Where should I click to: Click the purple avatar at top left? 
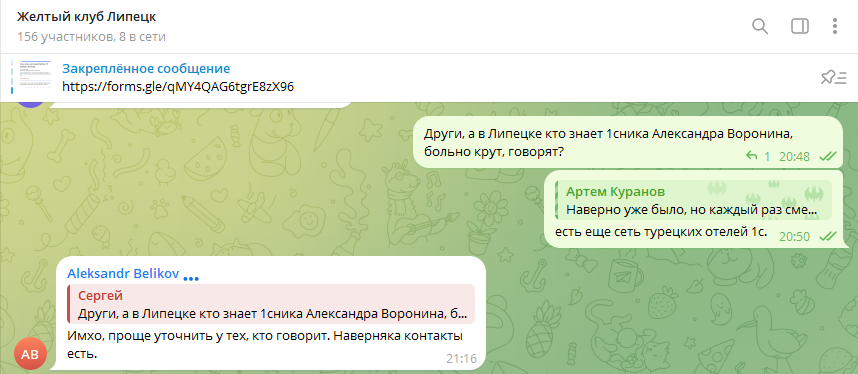tap(30, 103)
